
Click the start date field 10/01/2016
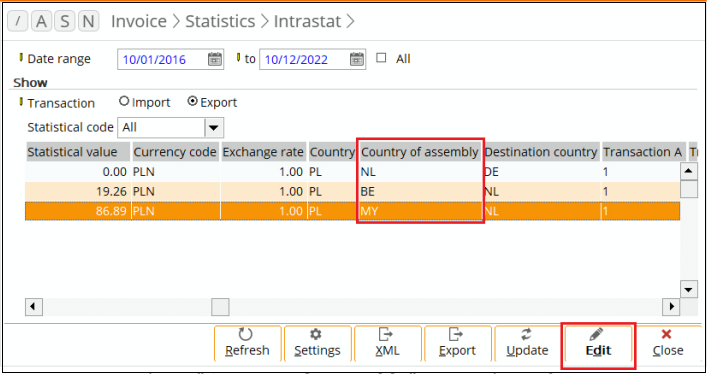pyautogui.click(x=162, y=59)
